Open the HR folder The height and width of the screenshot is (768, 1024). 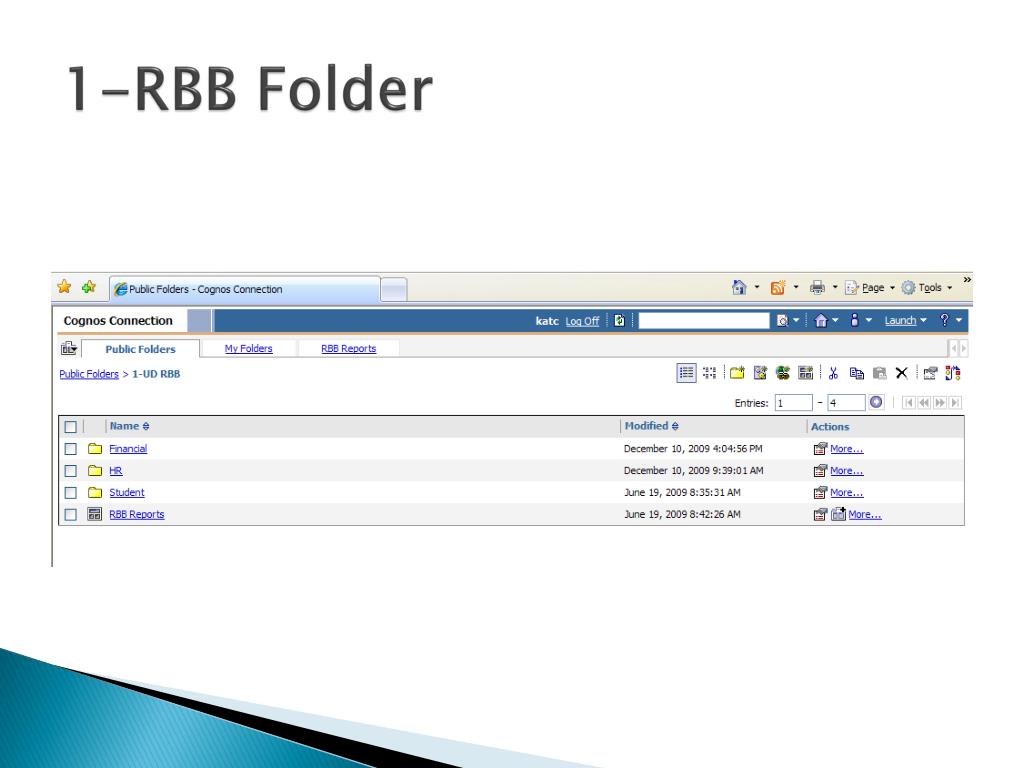click(x=116, y=470)
